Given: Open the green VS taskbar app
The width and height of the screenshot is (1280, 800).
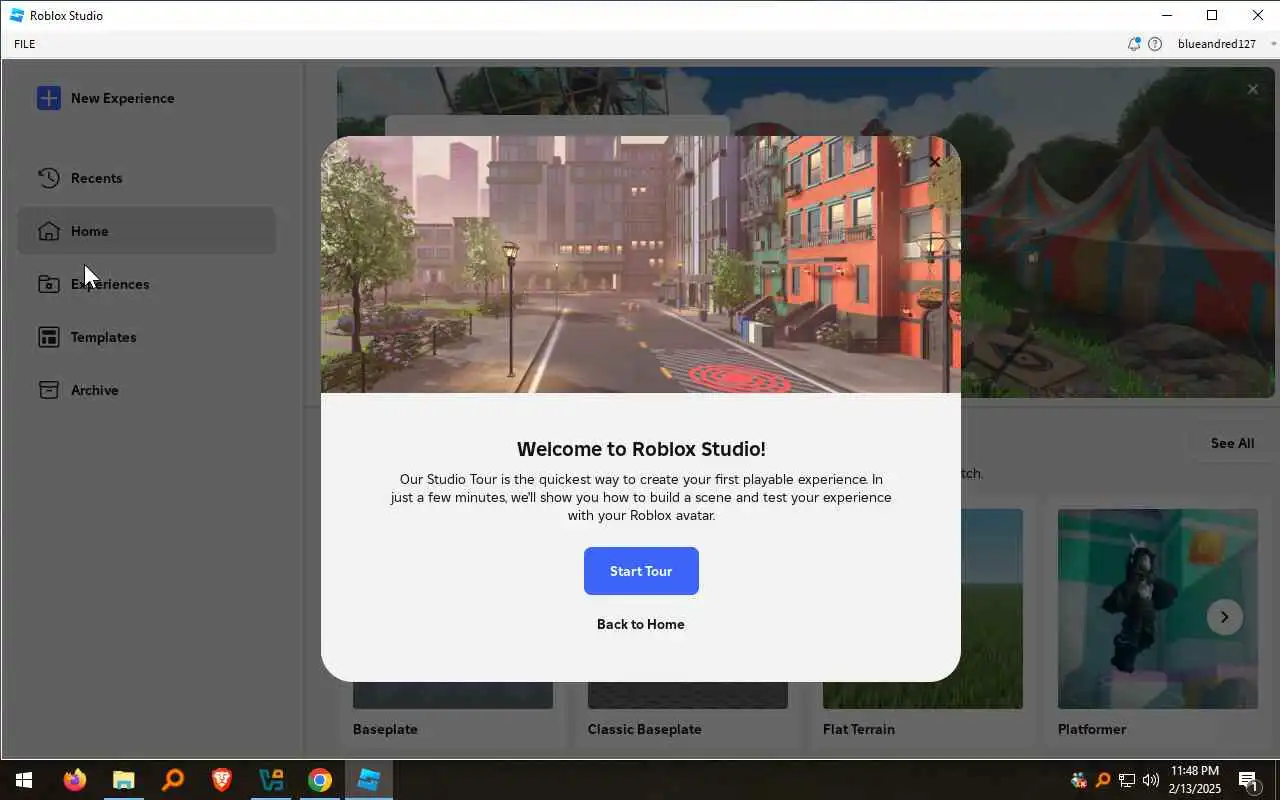Looking at the screenshot, I should pyautogui.click(x=271, y=780).
